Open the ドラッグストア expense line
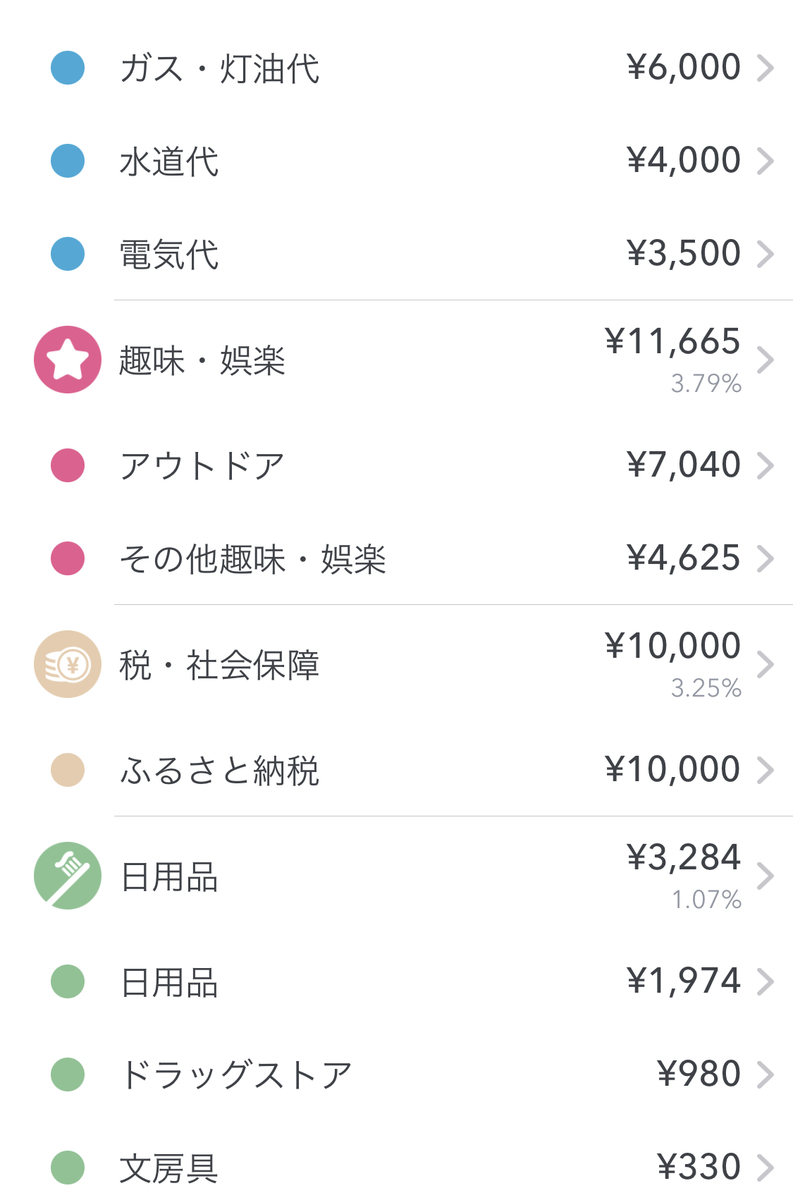The image size is (793, 1200). click(x=396, y=1075)
